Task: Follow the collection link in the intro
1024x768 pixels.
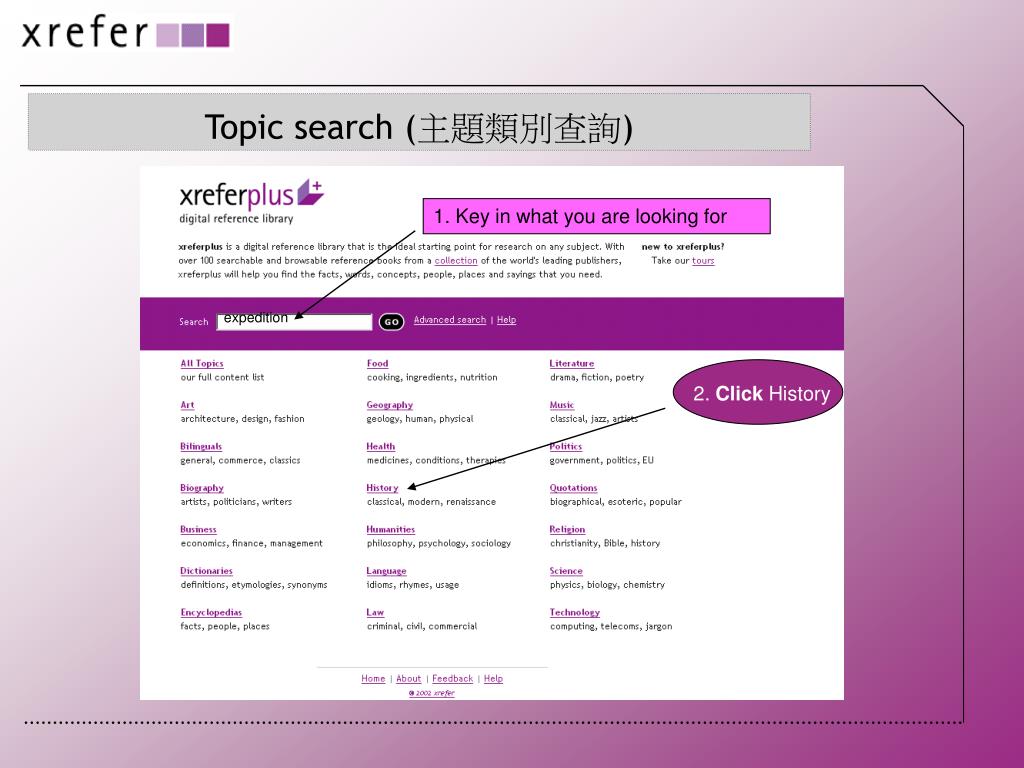Action: coord(456,261)
